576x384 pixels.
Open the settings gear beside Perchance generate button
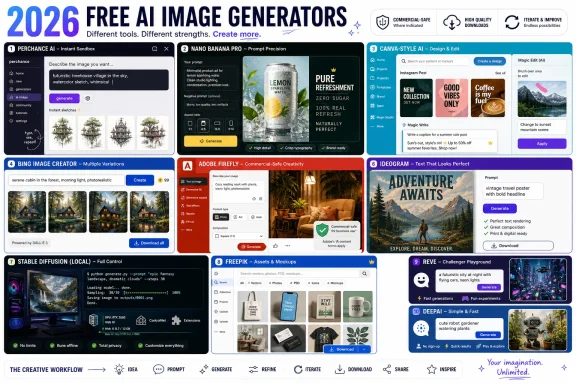click(x=88, y=98)
